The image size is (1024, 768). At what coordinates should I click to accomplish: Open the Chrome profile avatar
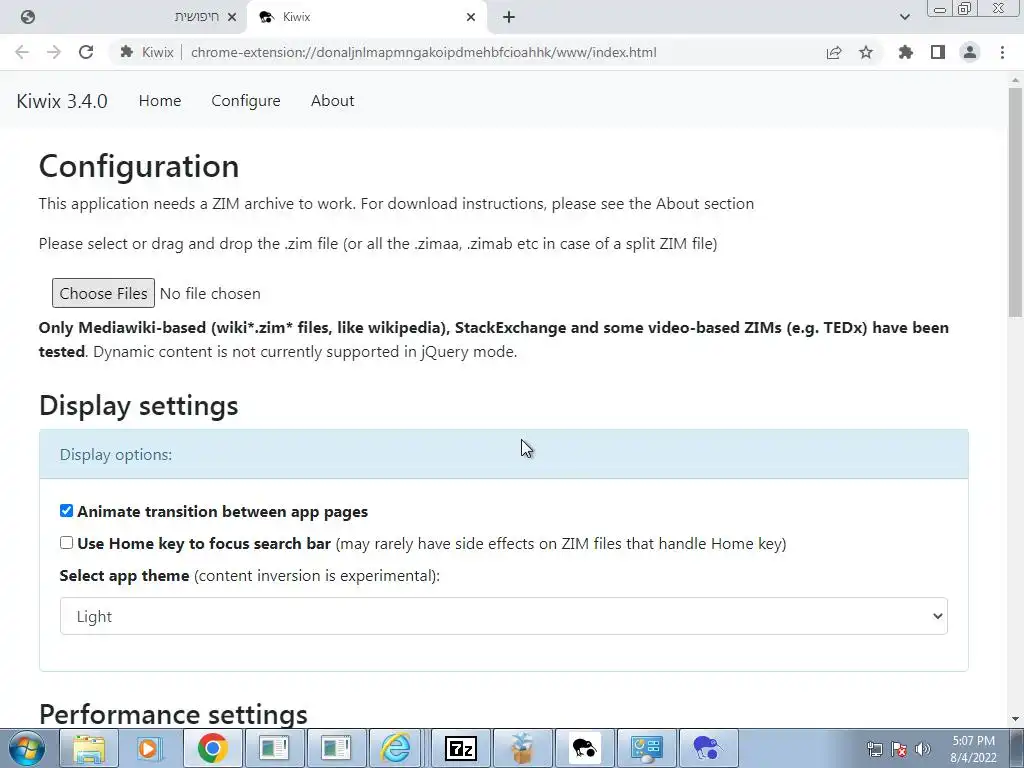coord(970,52)
